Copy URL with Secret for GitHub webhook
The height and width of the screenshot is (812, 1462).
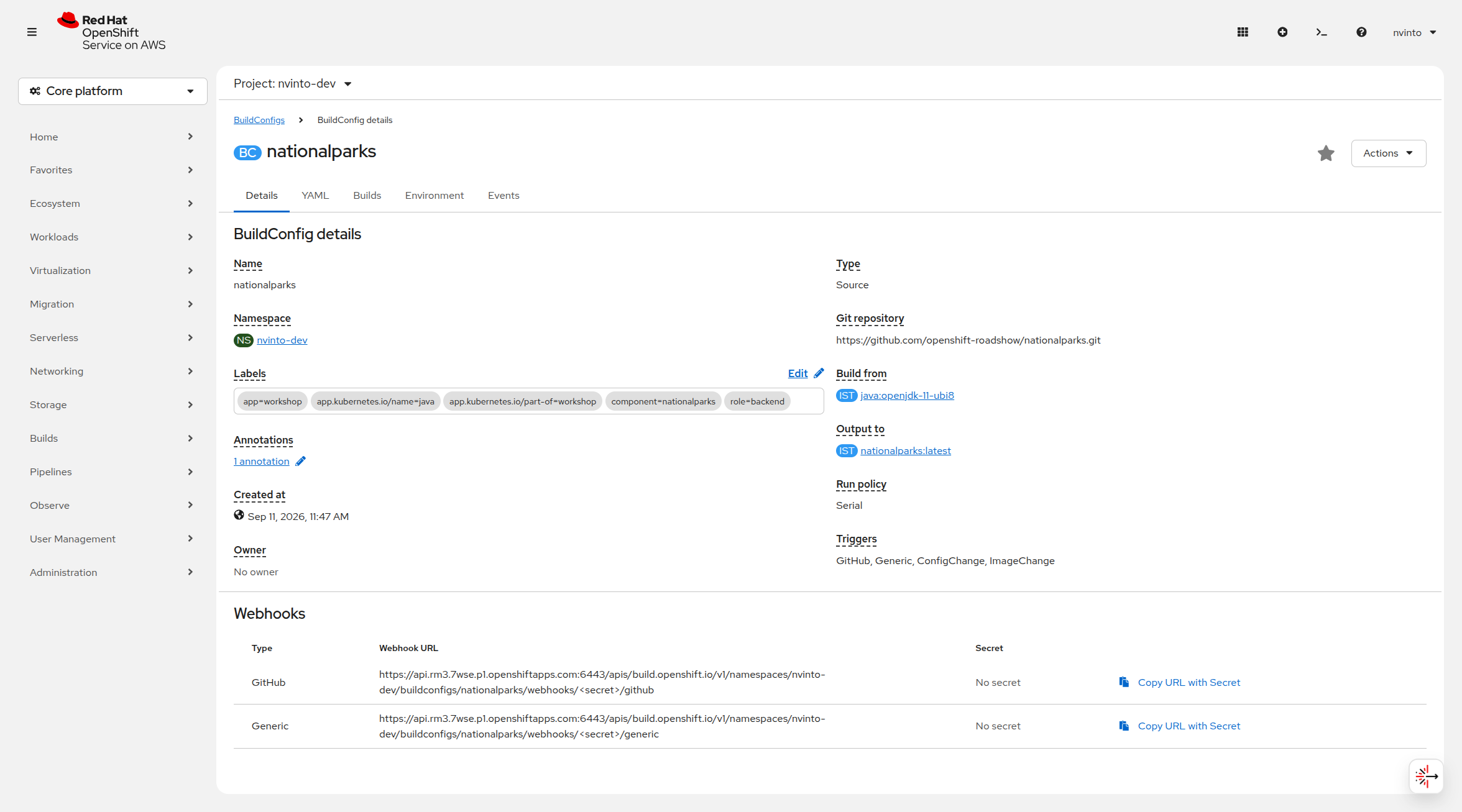(x=1188, y=682)
